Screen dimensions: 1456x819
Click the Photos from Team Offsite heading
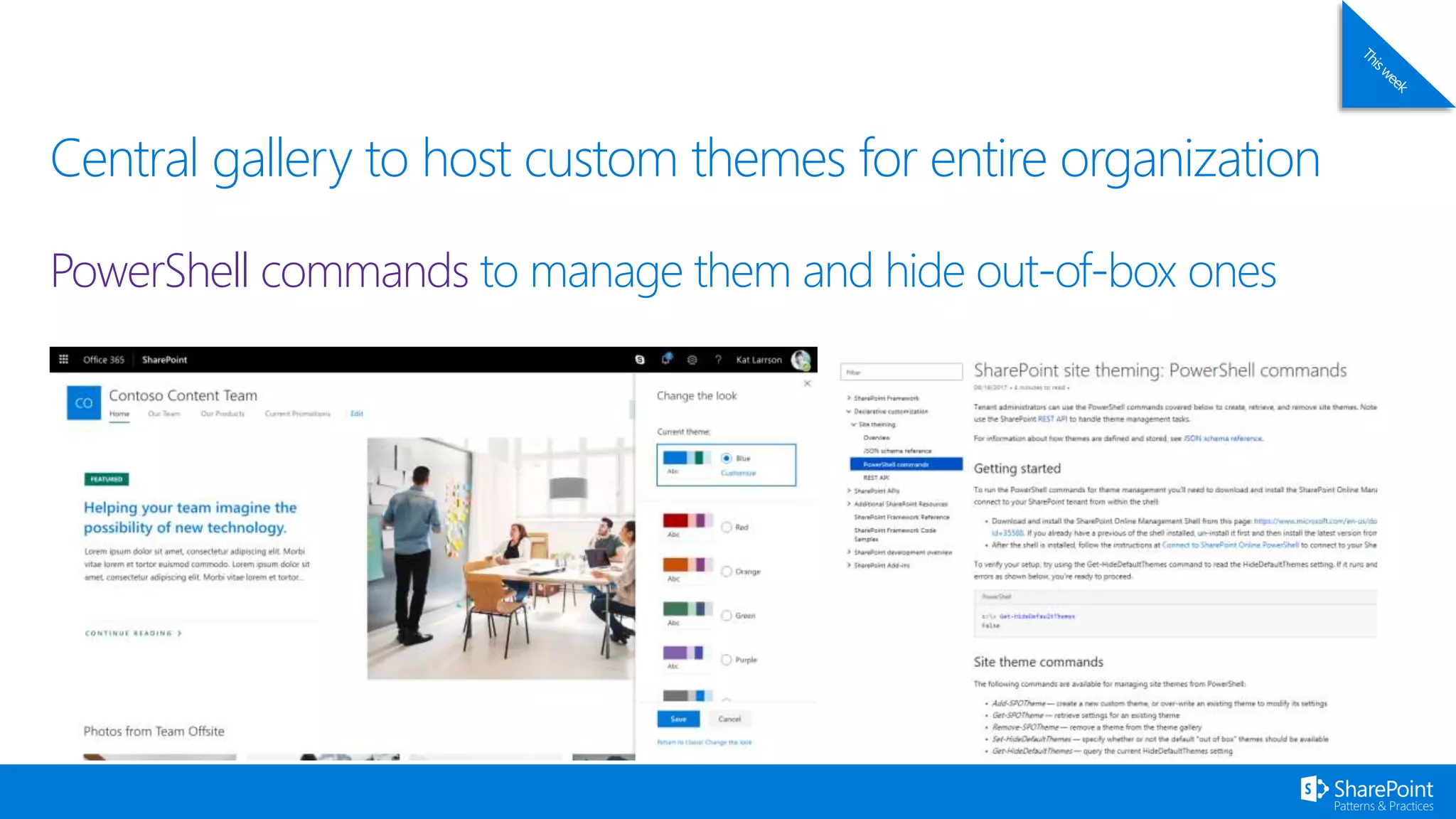coord(154,732)
